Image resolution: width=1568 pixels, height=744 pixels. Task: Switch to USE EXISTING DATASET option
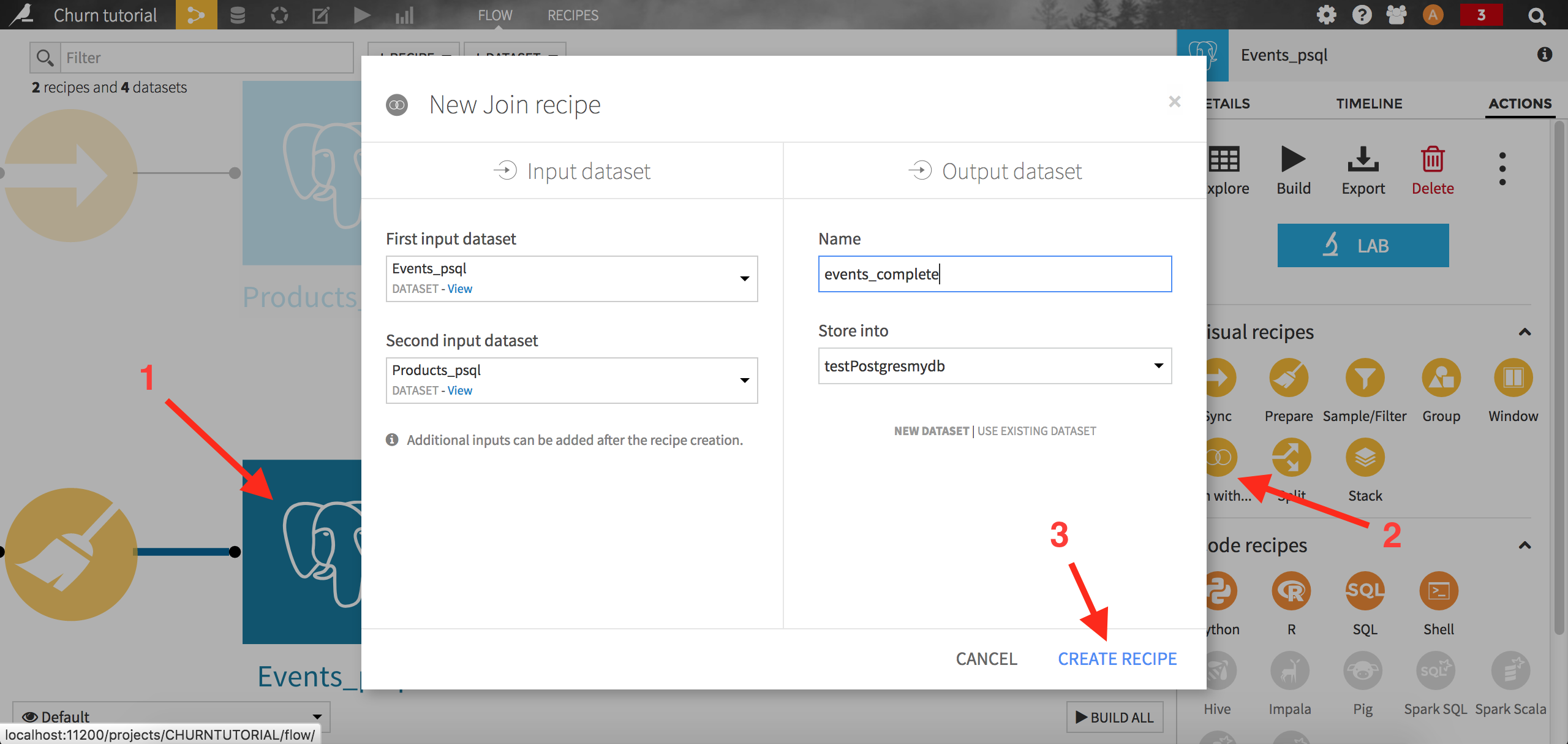pyautogui.click(x=1036, y=431)
